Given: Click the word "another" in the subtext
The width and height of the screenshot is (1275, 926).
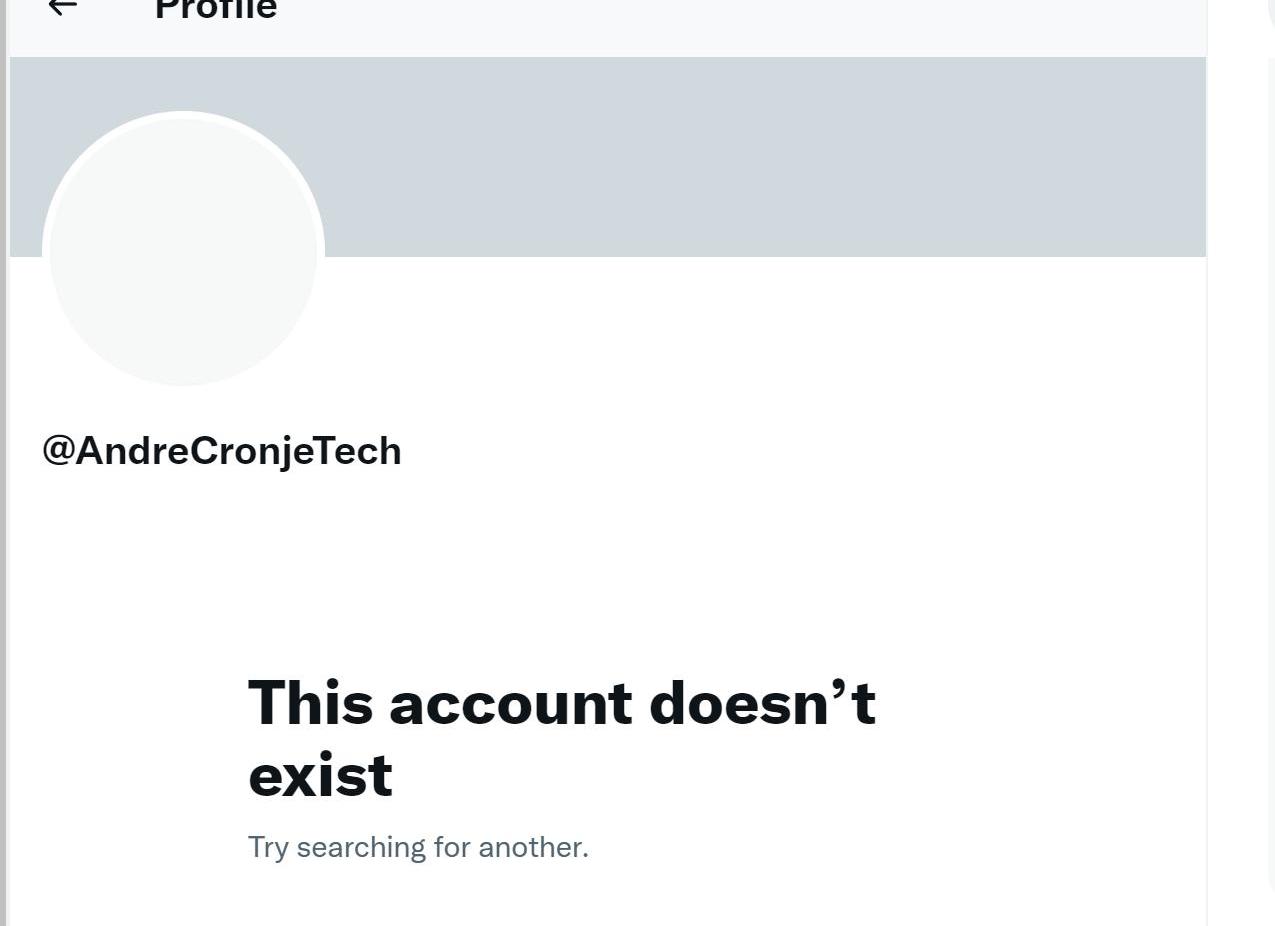Looking at the screenshot, I should tap(533, 847).
